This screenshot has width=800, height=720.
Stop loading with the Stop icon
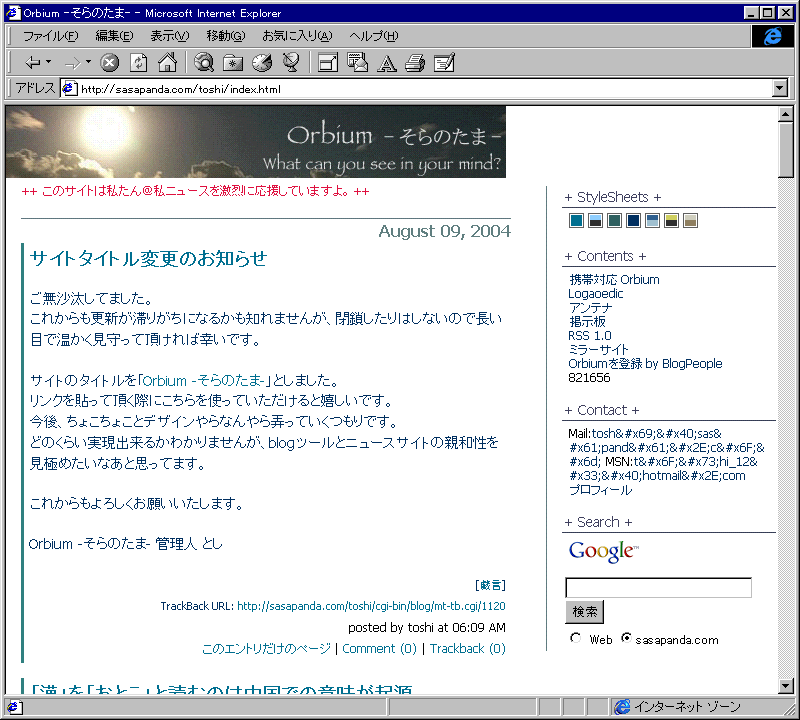[109, 63]
